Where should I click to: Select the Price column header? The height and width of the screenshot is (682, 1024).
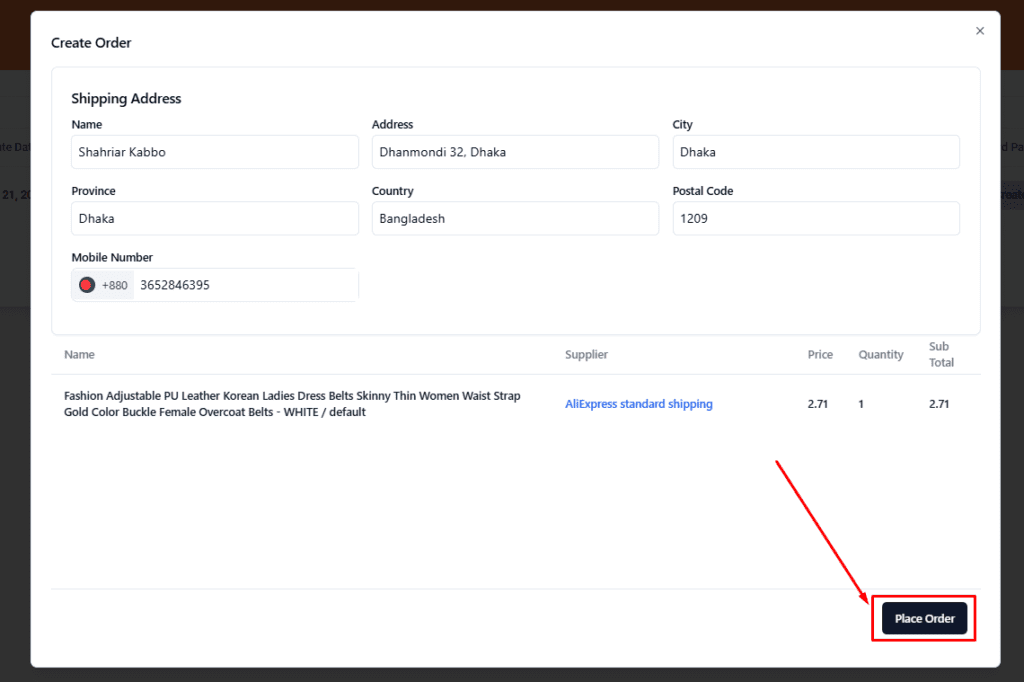tap(820, 354)
